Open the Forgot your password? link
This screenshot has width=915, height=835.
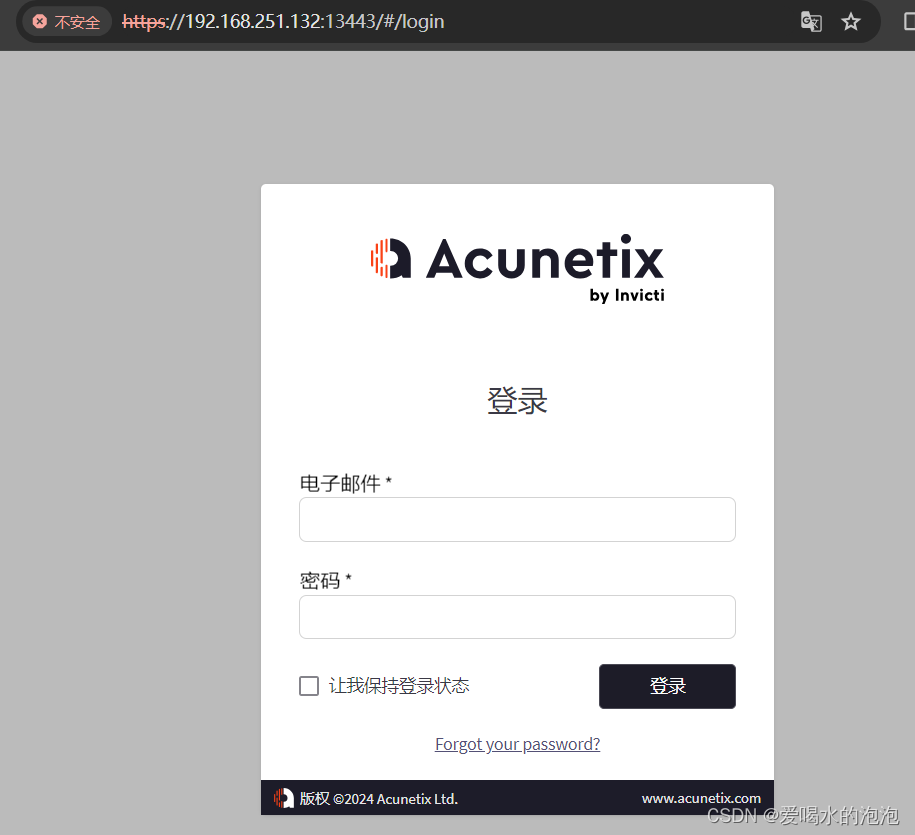coord(518,744)
